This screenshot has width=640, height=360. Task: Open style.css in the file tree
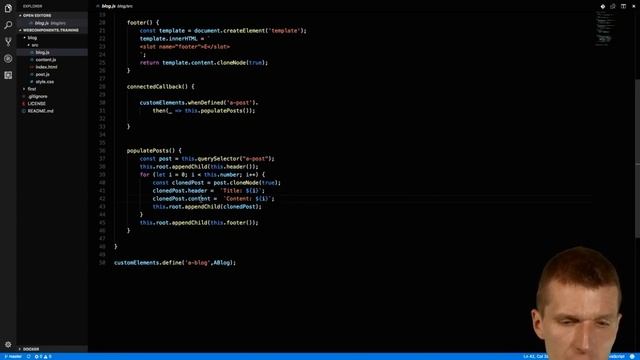tap(52, 82)
